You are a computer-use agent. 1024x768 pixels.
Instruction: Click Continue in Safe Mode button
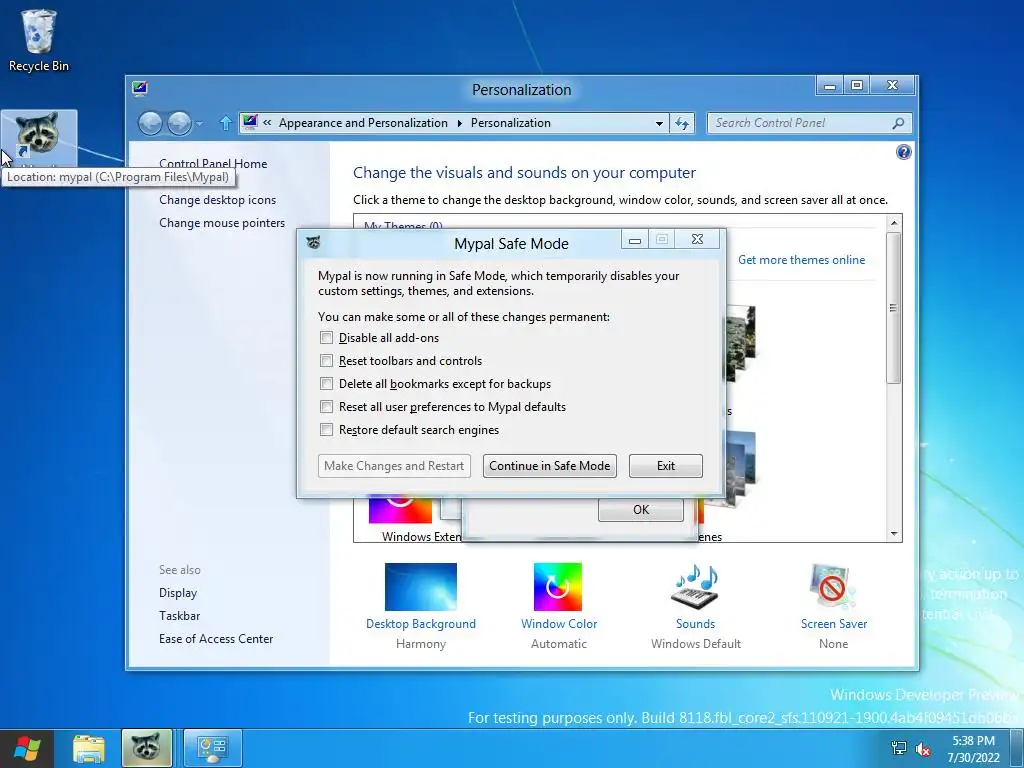click(x=550, y=466)
